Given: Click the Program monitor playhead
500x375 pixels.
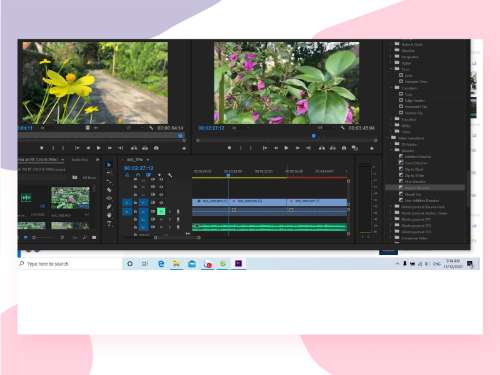Looking at the screenshot, I should click(x=314, y=136).
